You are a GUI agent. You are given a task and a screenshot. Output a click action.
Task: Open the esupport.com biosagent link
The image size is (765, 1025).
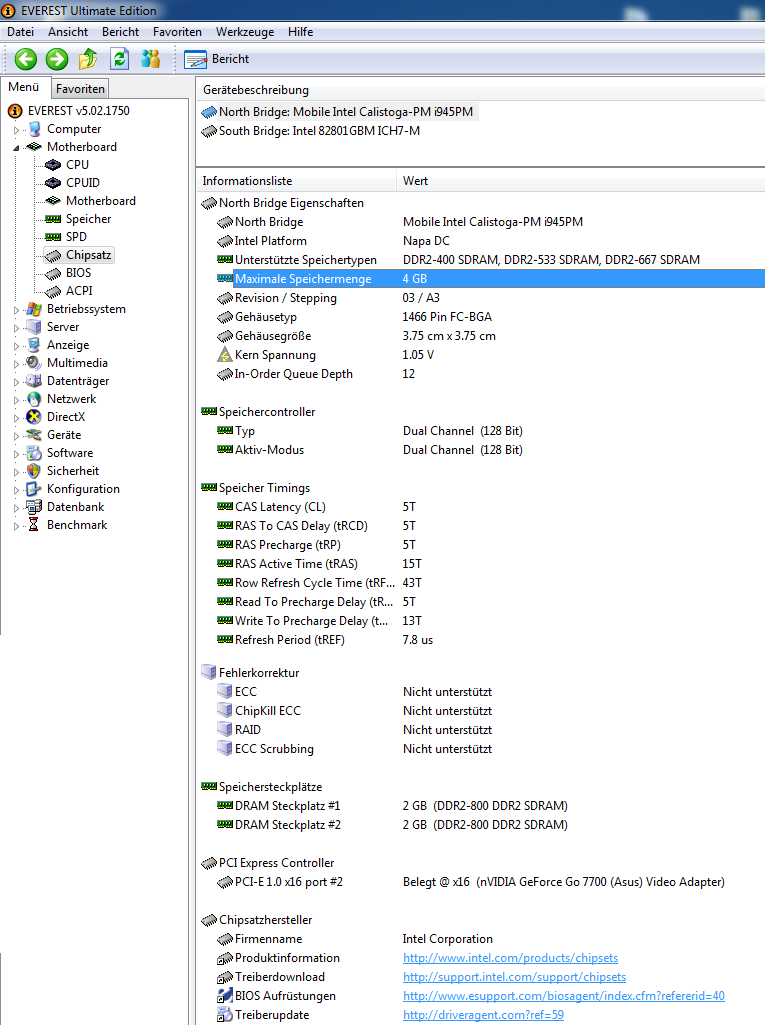click(x=564, y=996)
